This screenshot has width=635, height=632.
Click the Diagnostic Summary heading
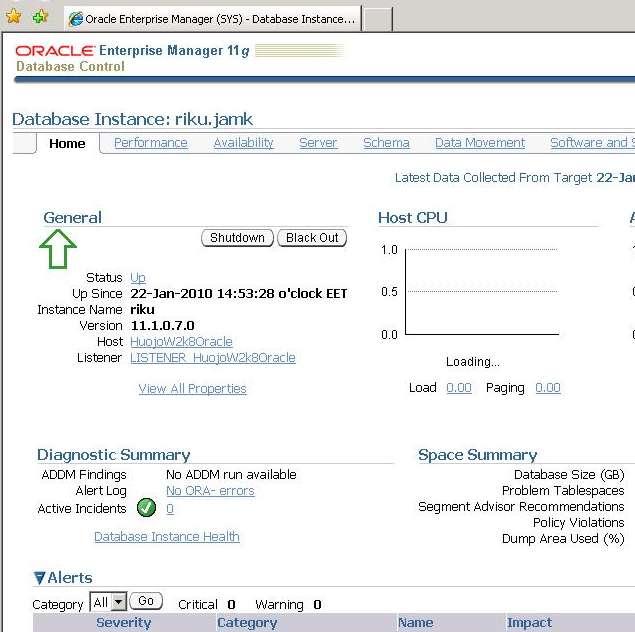pos(113,455)
